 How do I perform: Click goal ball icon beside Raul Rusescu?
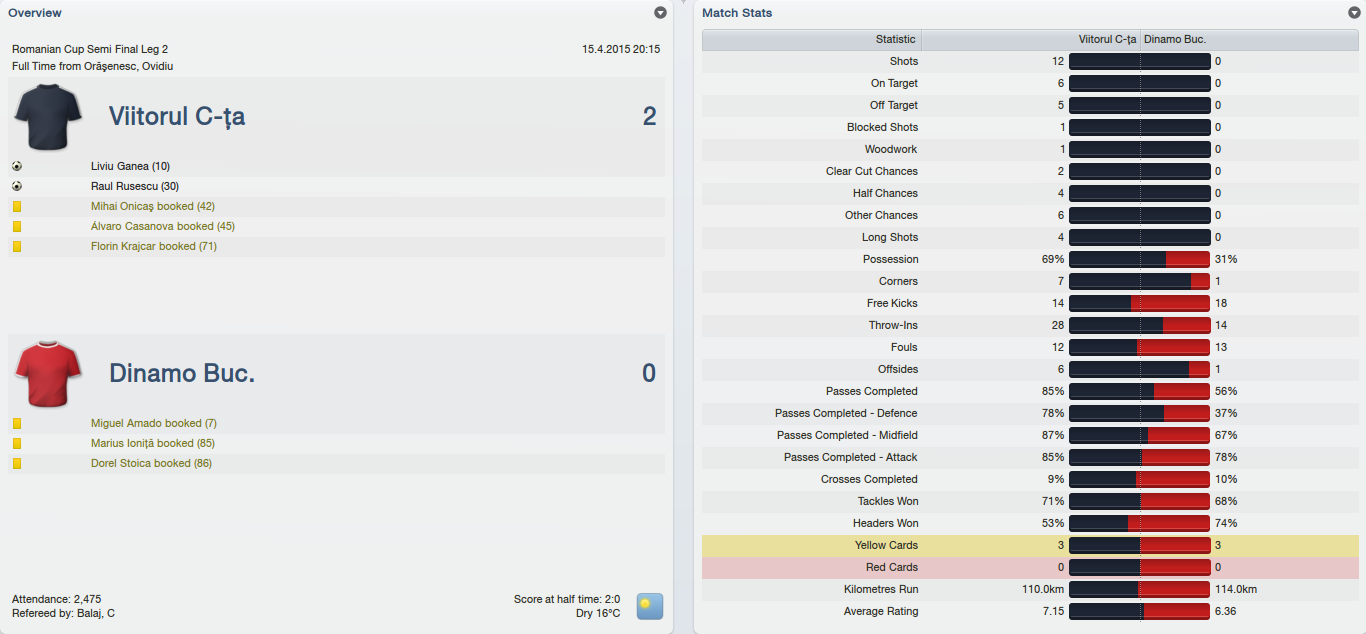17,186
